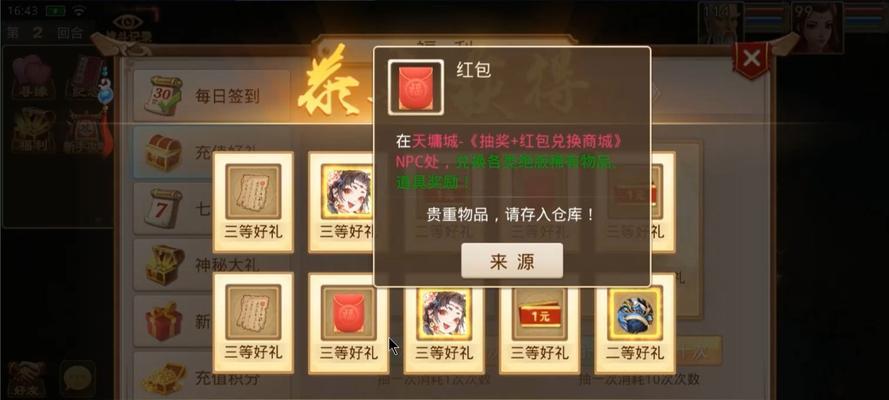Select the red envelope icon in the tooltip header
Viewport: 889px width, 400px height.
pos(416,87)
